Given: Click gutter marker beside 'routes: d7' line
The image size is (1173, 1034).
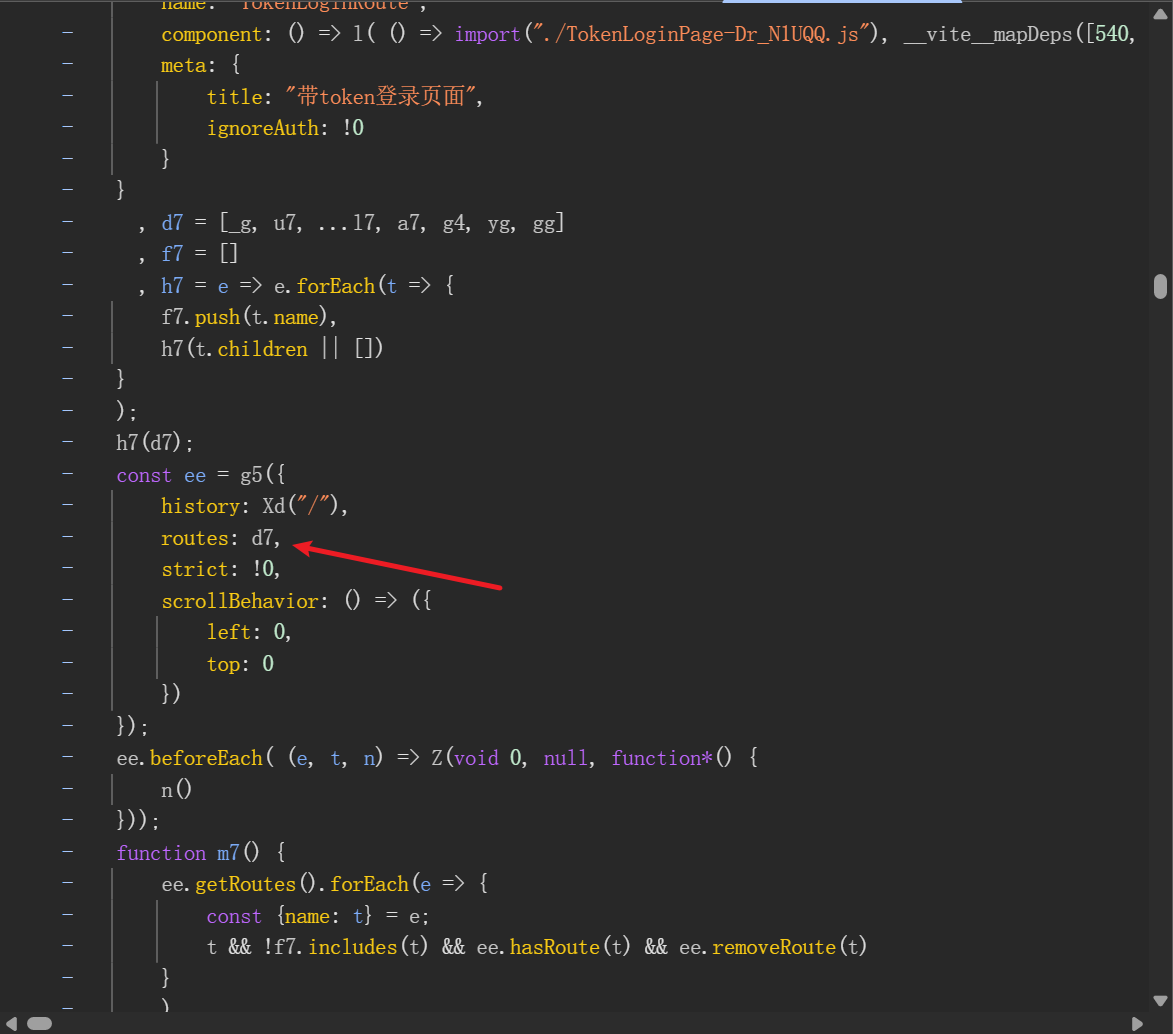Looking at the screenshot, I should tap(67, 537).
